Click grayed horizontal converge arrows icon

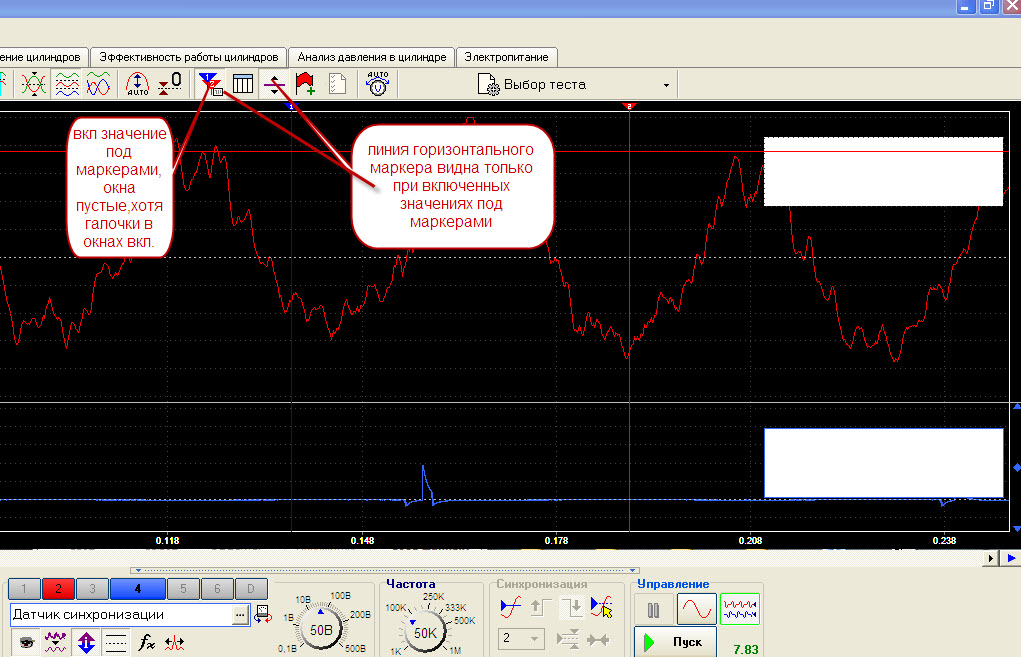(598, 640)
